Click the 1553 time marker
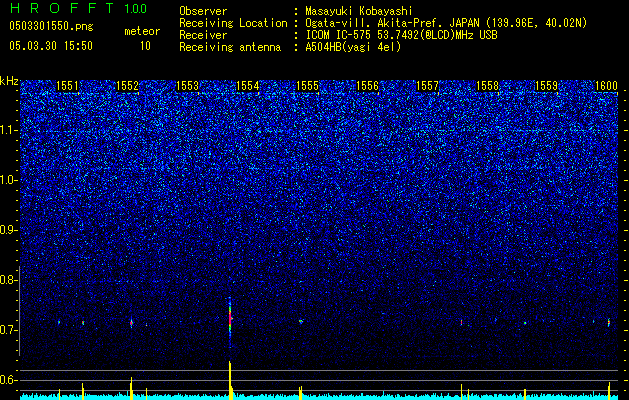 point(187,86)
